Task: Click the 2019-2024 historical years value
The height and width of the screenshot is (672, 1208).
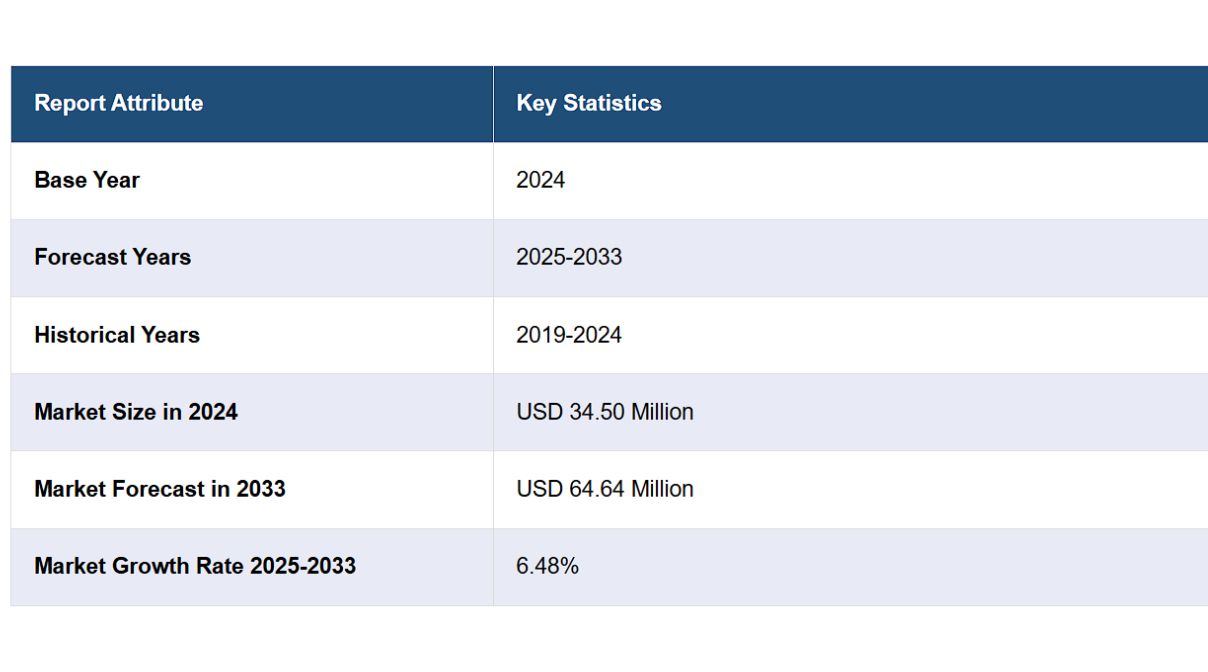Action: click(x=568, y=335)
